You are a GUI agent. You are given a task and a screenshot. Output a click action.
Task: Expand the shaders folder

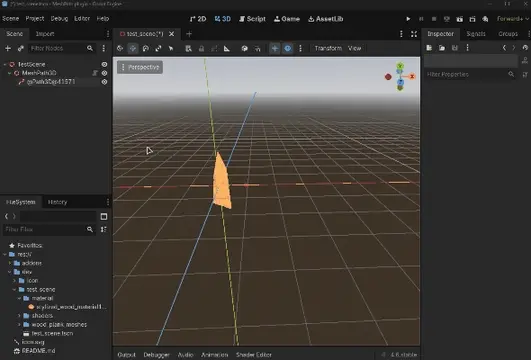[x=19, y=316]
